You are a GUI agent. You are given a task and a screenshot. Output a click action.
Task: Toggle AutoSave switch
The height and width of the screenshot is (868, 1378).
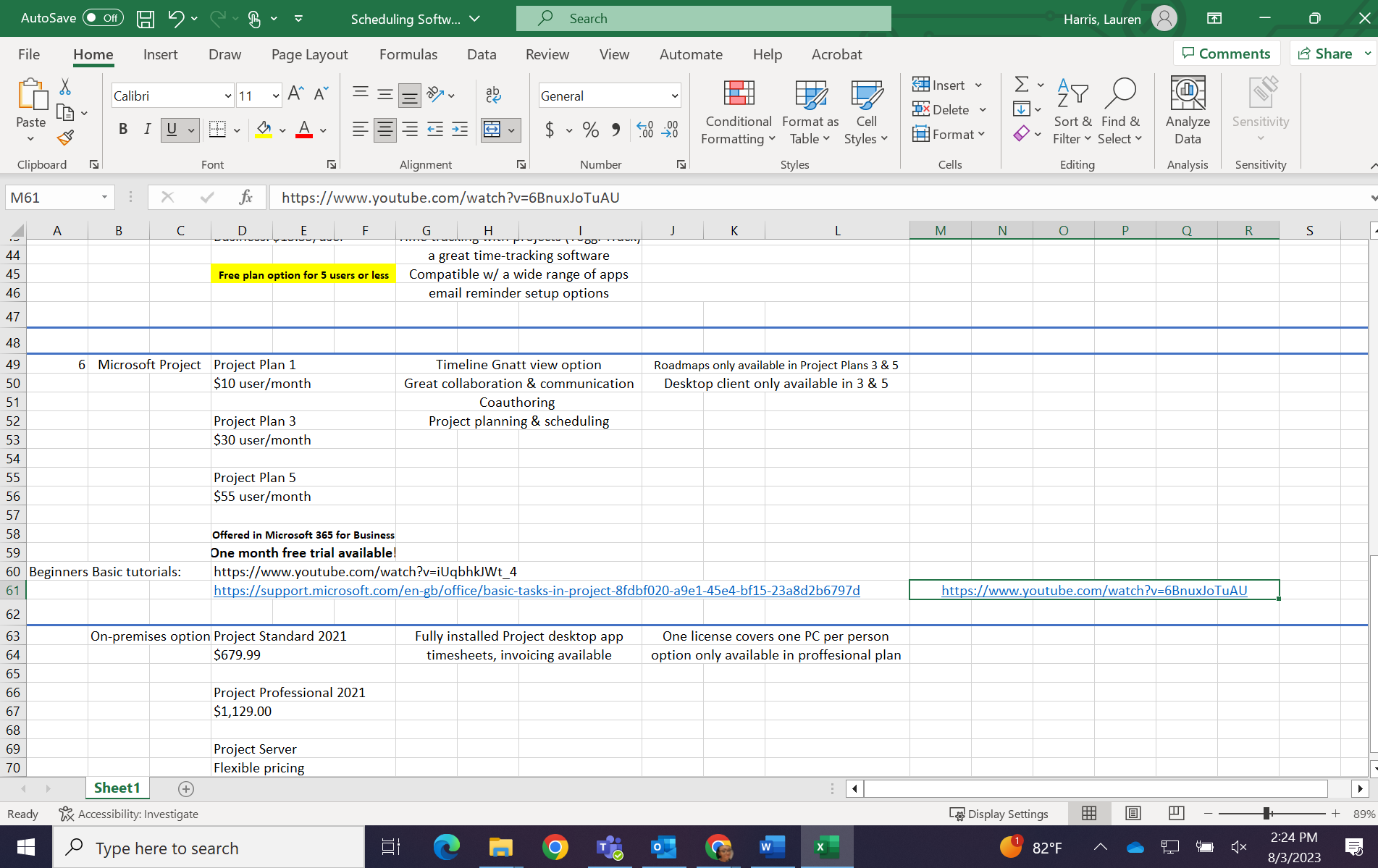(x=103, y=18)
